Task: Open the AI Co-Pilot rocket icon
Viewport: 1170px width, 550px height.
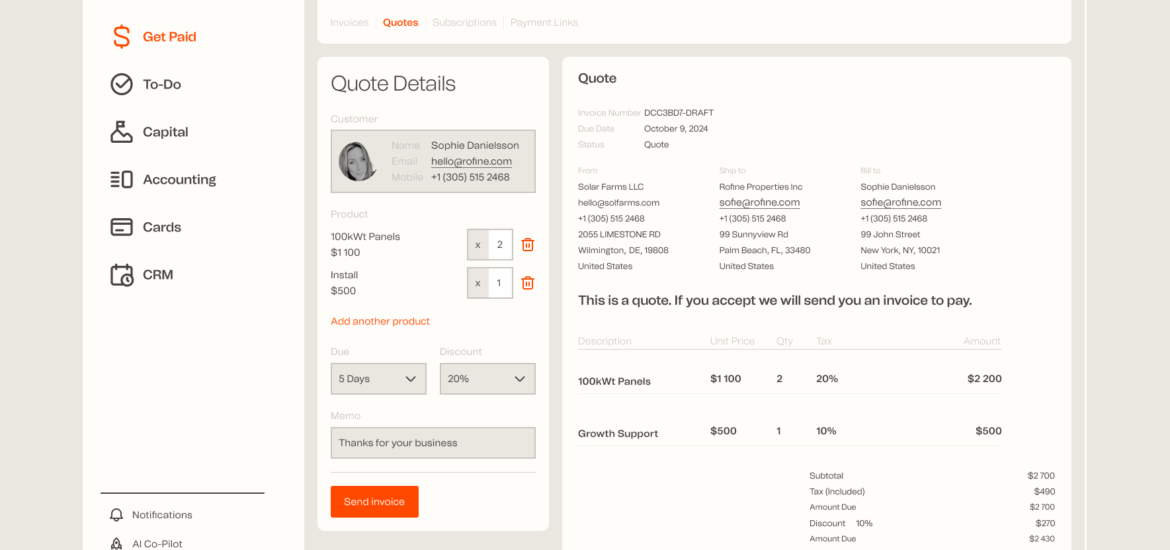Action: 116,544
